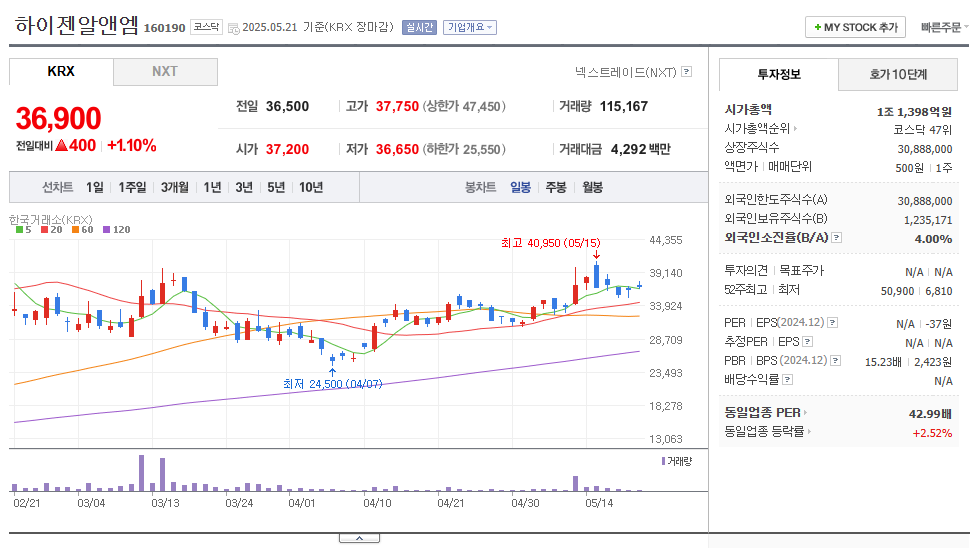Viewport: 975px width, 548px height.
Task: Select the 5년 line chart period
Action: (276, 187)
